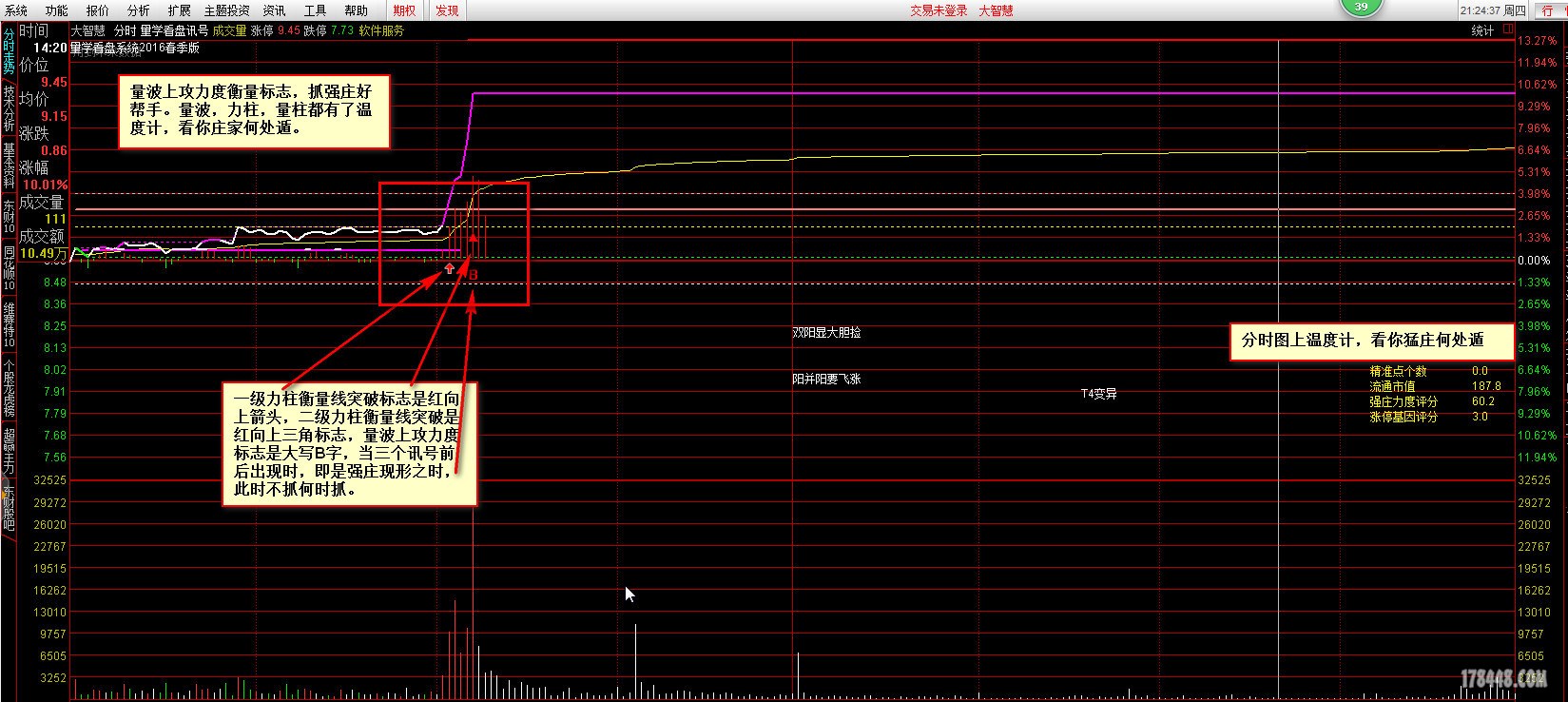This screenshot has width=1568, height=702.
Task: Click the 发现 button
Action: 447,10
